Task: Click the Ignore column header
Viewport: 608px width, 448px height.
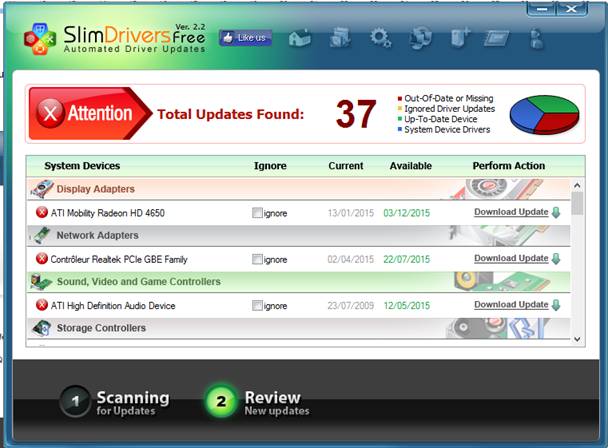Action: coord(270,166)
